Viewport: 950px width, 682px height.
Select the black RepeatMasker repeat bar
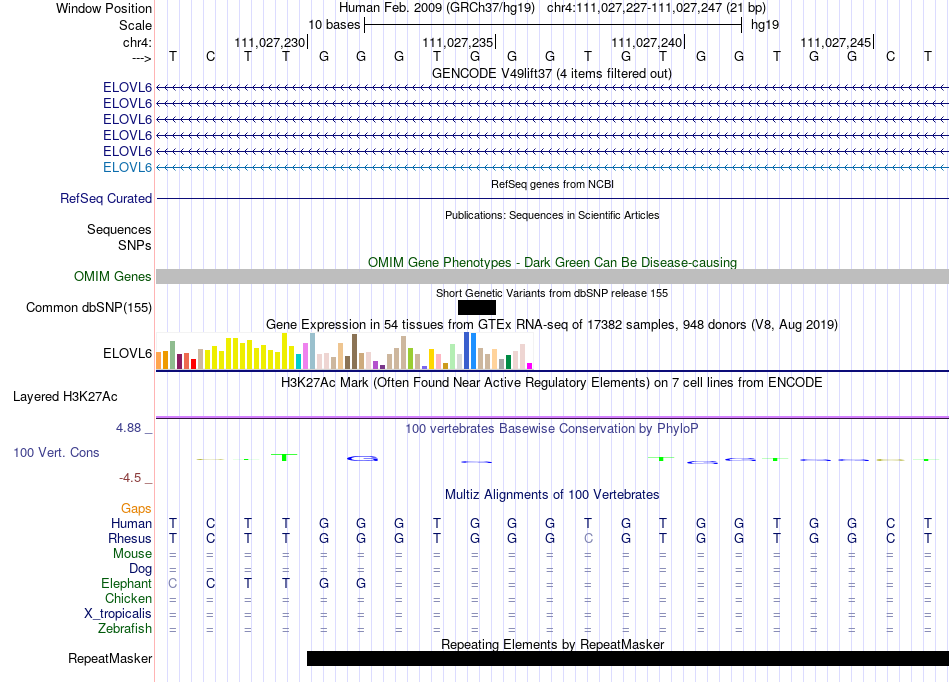pos(628,658)
